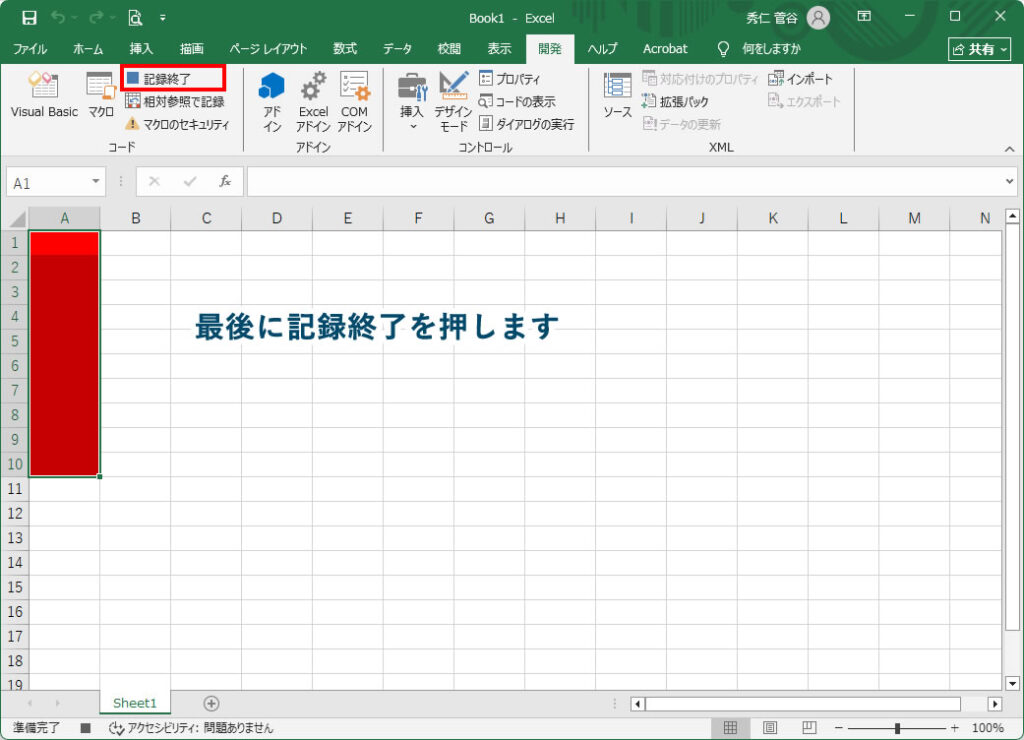Open COM アドイン dialog
The height and width of the screenshot is (740, 1024).
[x=355, y=102]
